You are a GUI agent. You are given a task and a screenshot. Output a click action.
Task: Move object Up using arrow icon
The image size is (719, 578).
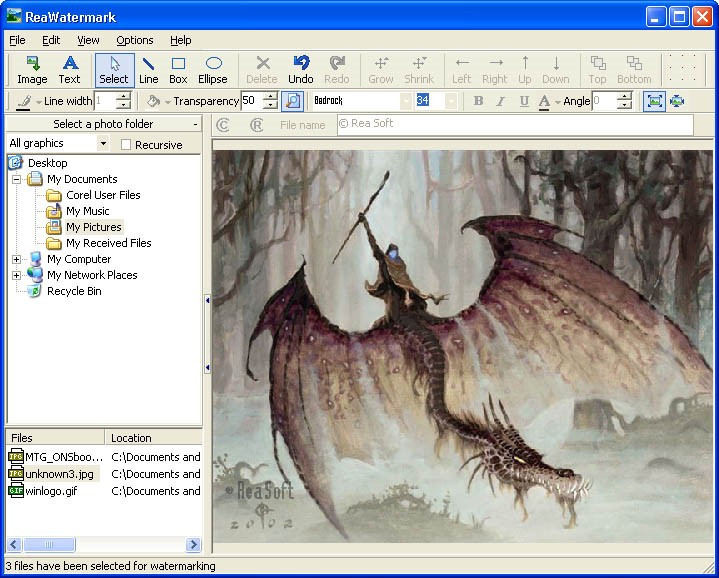[525, 70]
